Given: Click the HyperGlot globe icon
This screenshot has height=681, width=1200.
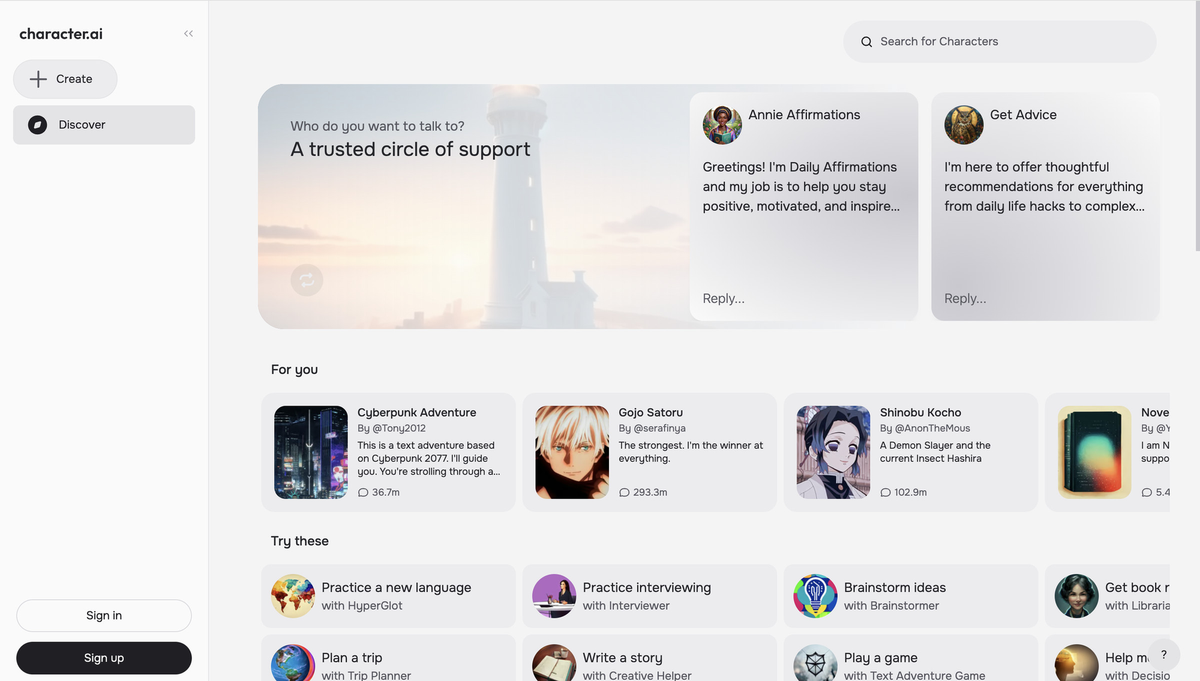Looking at the screenshot, I should pyautogui.click(x=293, y=596).
